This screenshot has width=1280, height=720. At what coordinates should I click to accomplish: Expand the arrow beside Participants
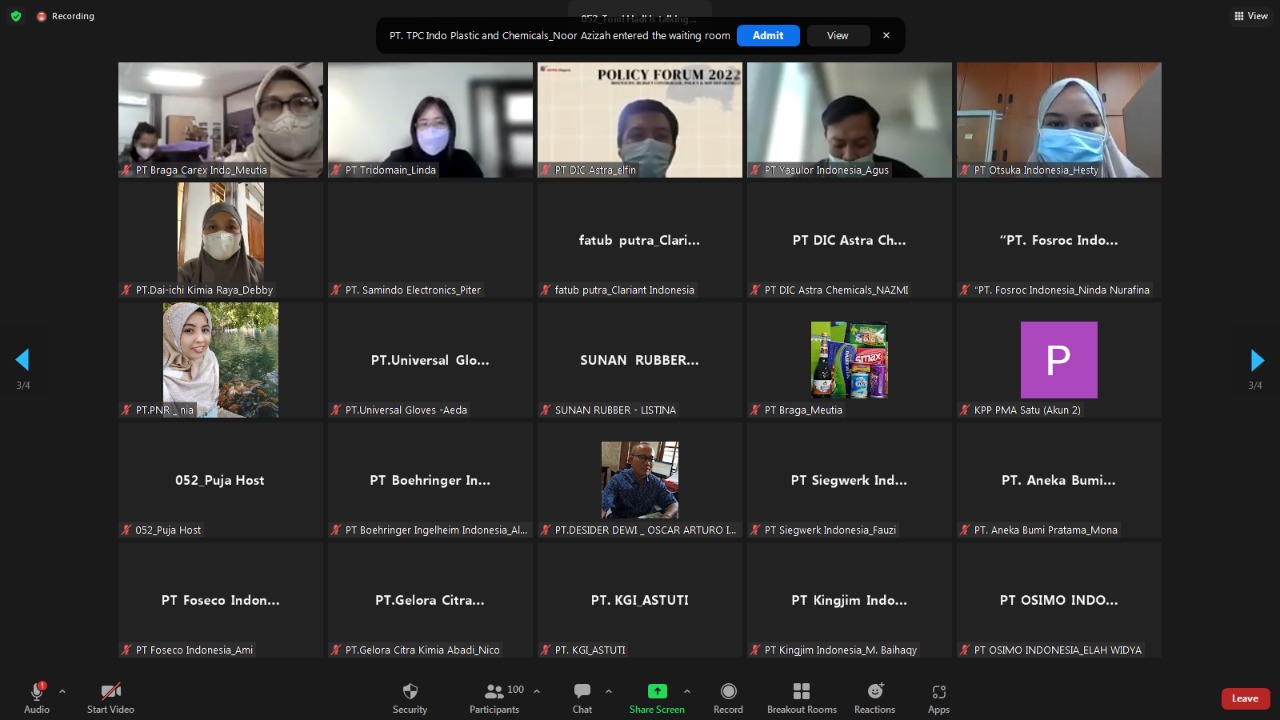[x=536, y=691]
